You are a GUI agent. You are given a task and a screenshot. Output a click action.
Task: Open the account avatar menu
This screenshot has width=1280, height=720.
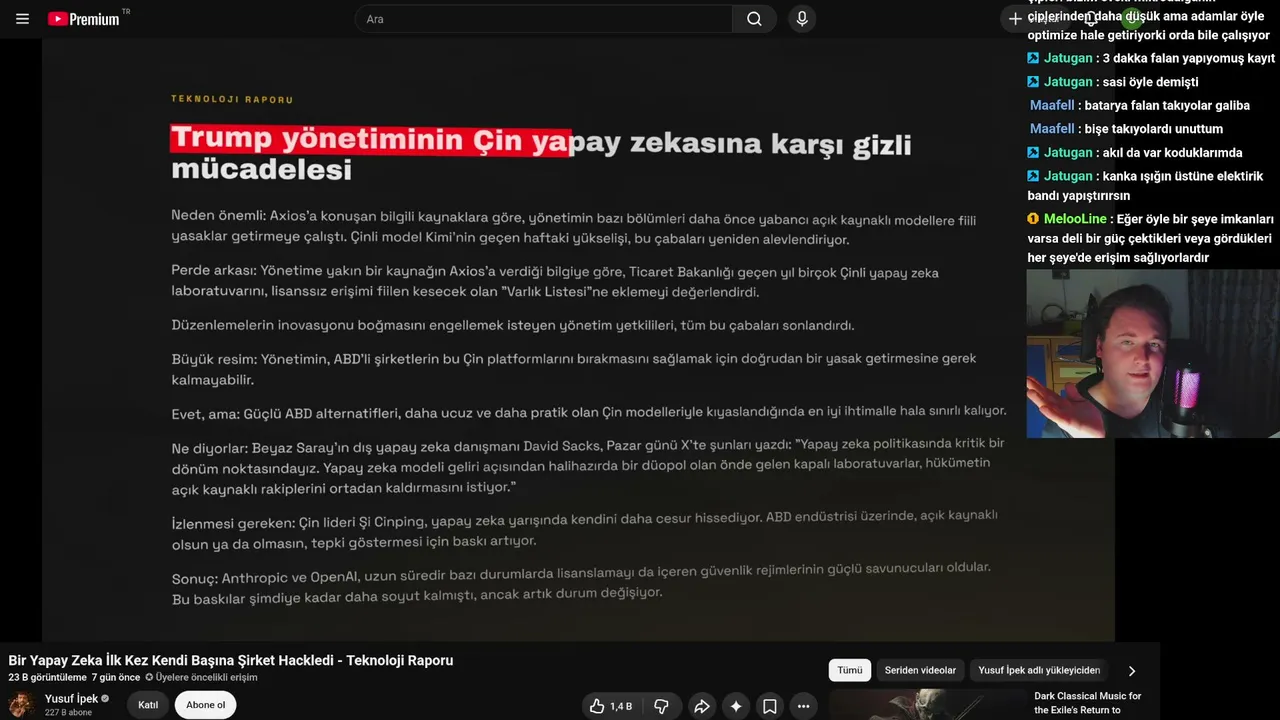1133,18
